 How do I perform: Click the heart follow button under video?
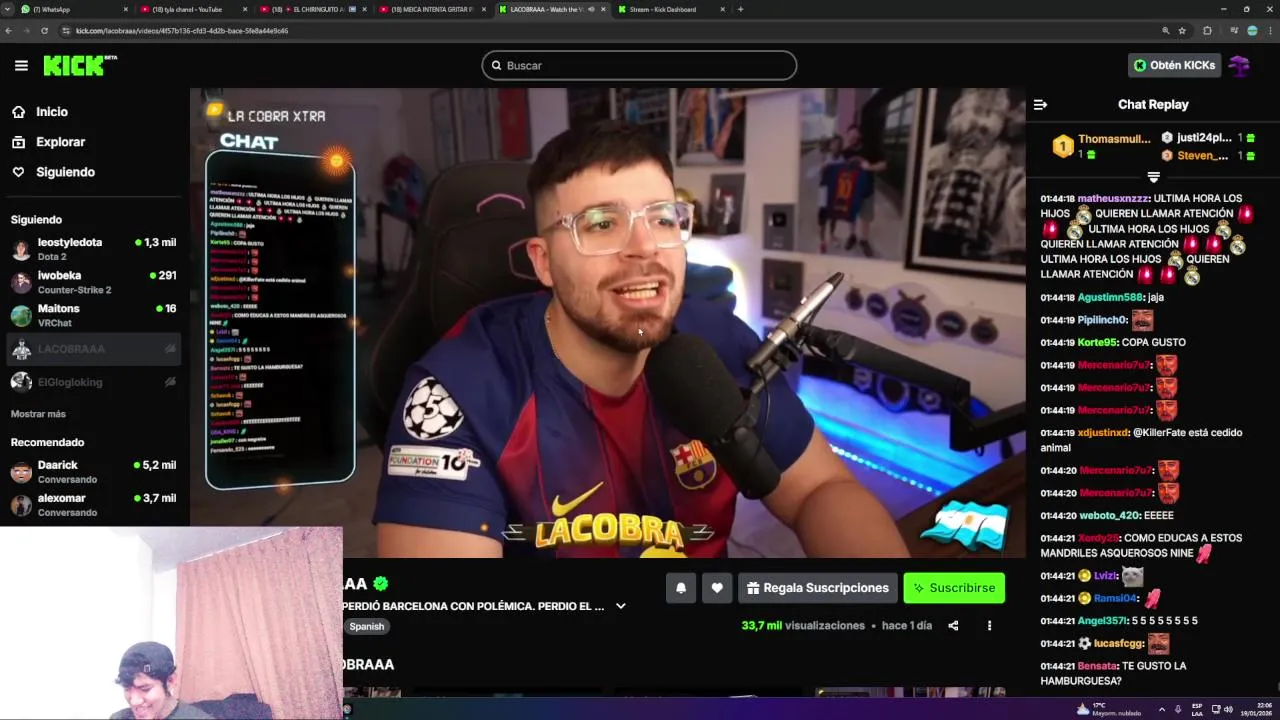coord(717,588)
